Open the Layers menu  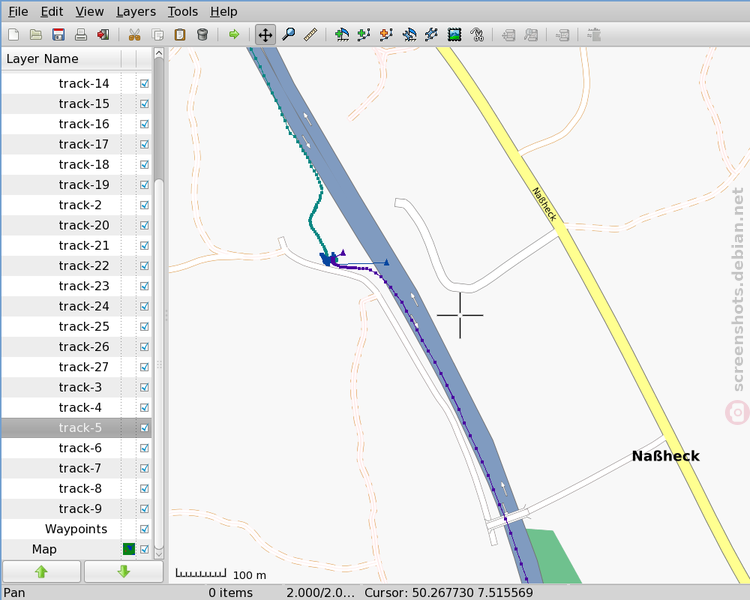click(136, 11)
